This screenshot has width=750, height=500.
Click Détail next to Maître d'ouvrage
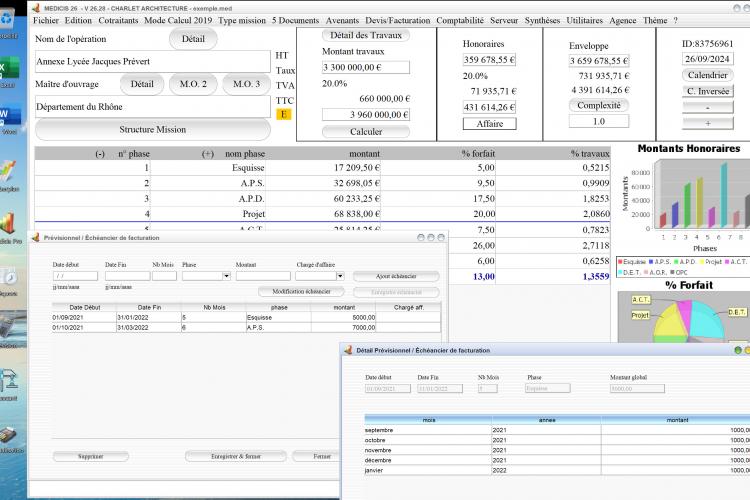pos(142,84)
